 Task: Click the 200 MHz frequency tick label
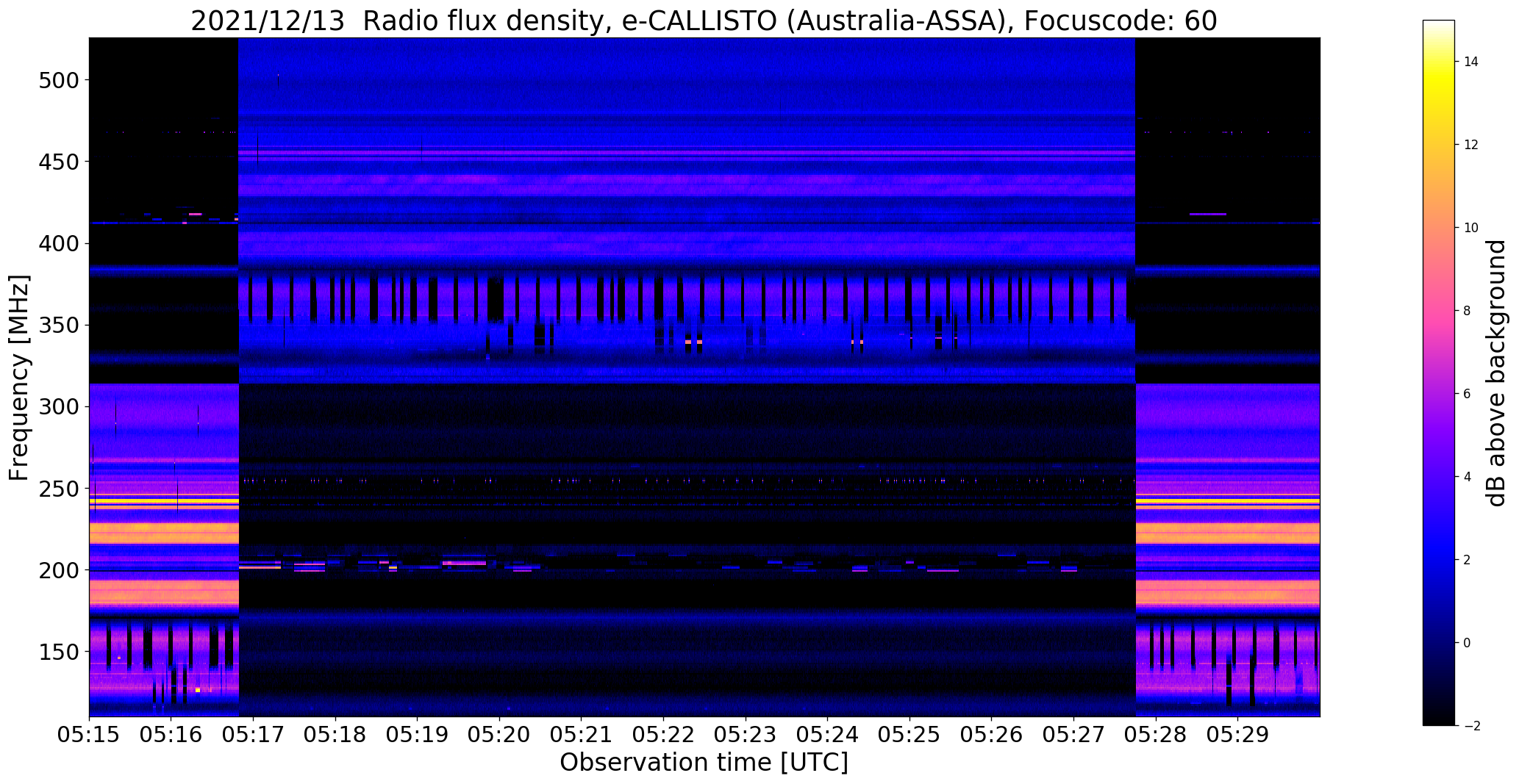pos(58,570)
